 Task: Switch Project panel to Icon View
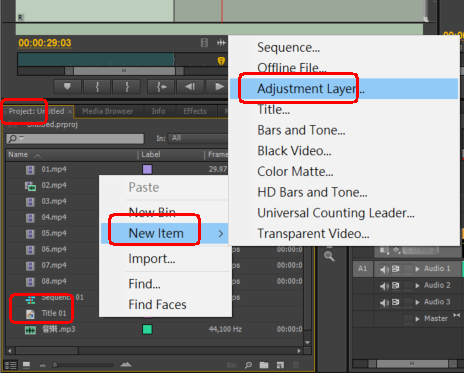[26, 365]
